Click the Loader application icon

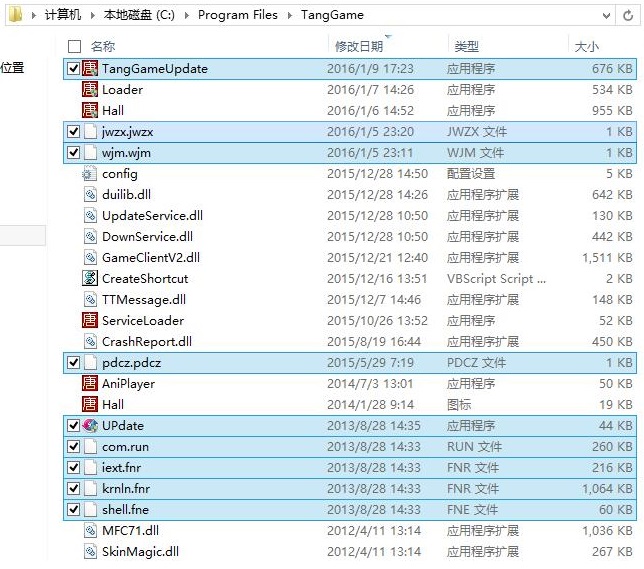click(x=90, y=90)
